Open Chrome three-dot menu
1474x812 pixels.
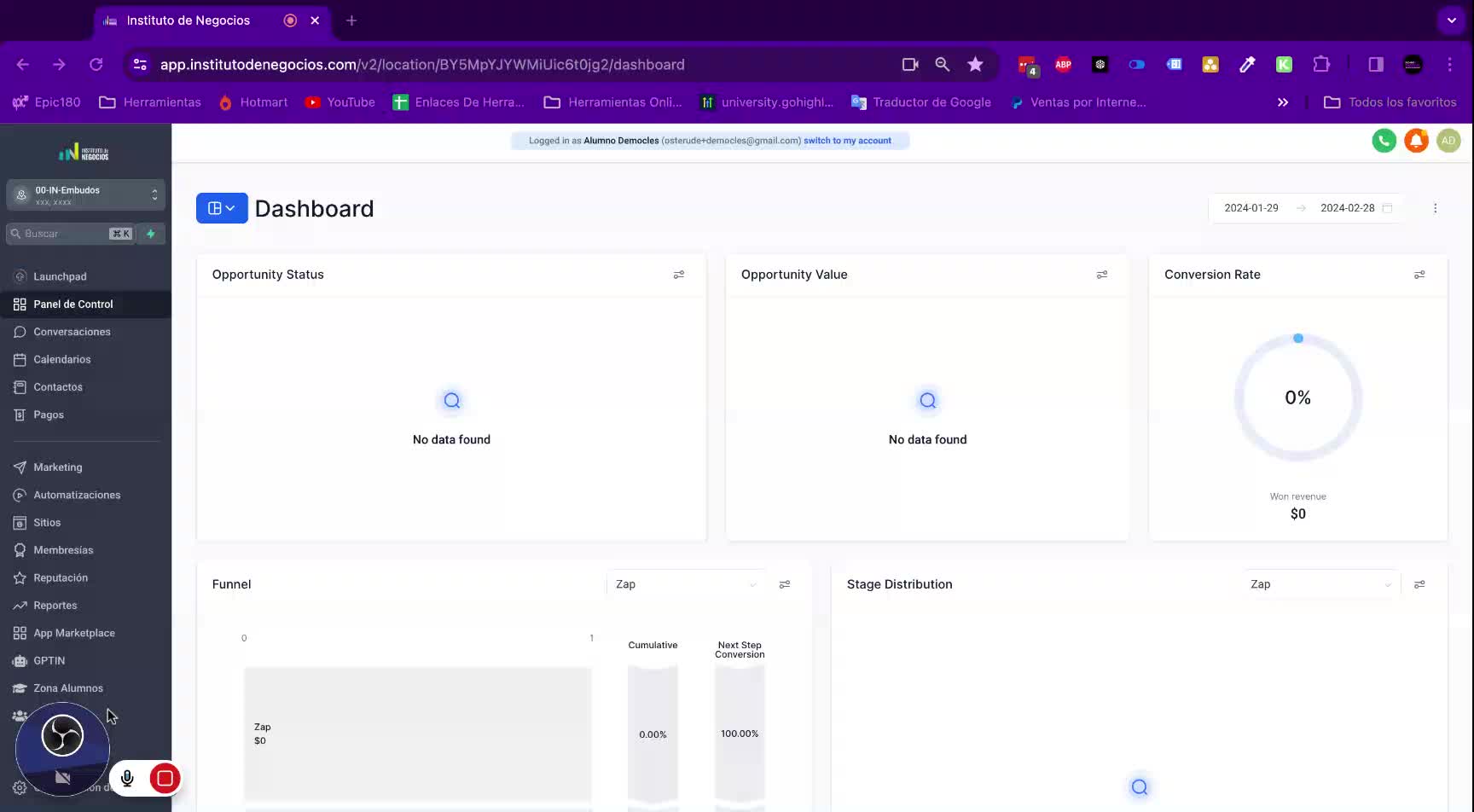(1449, 64)
